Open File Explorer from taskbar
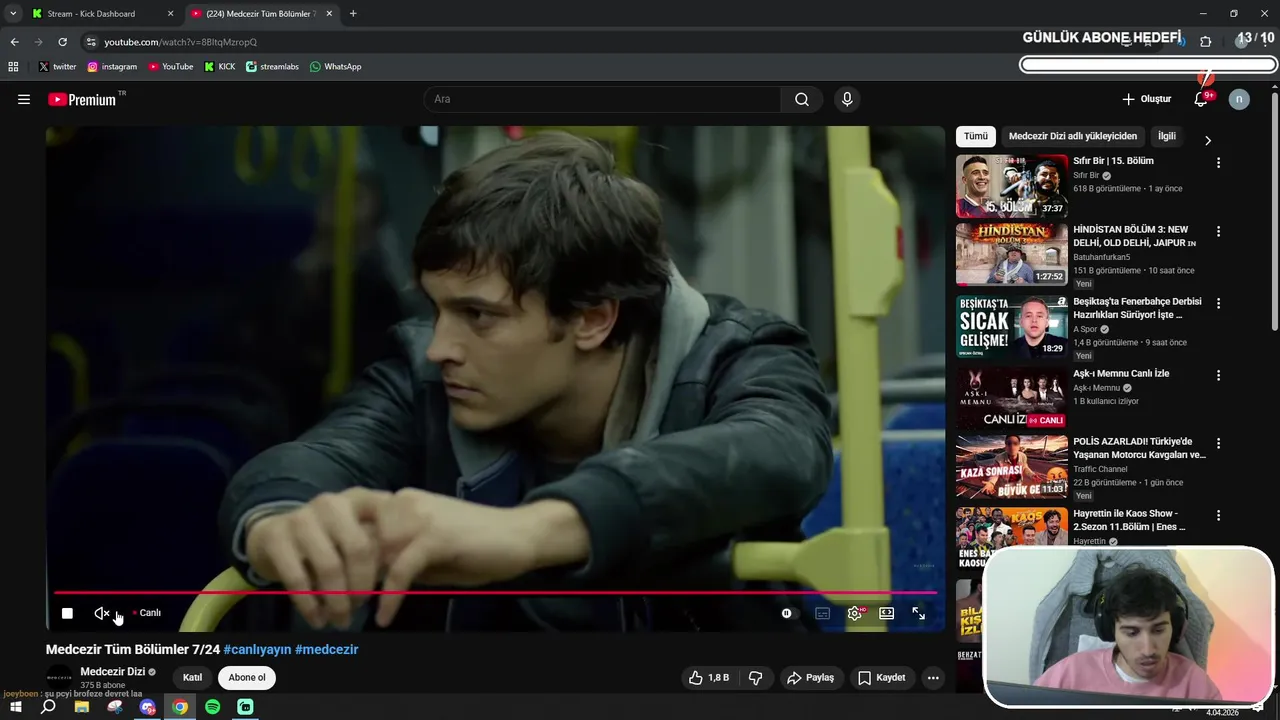 82,707
